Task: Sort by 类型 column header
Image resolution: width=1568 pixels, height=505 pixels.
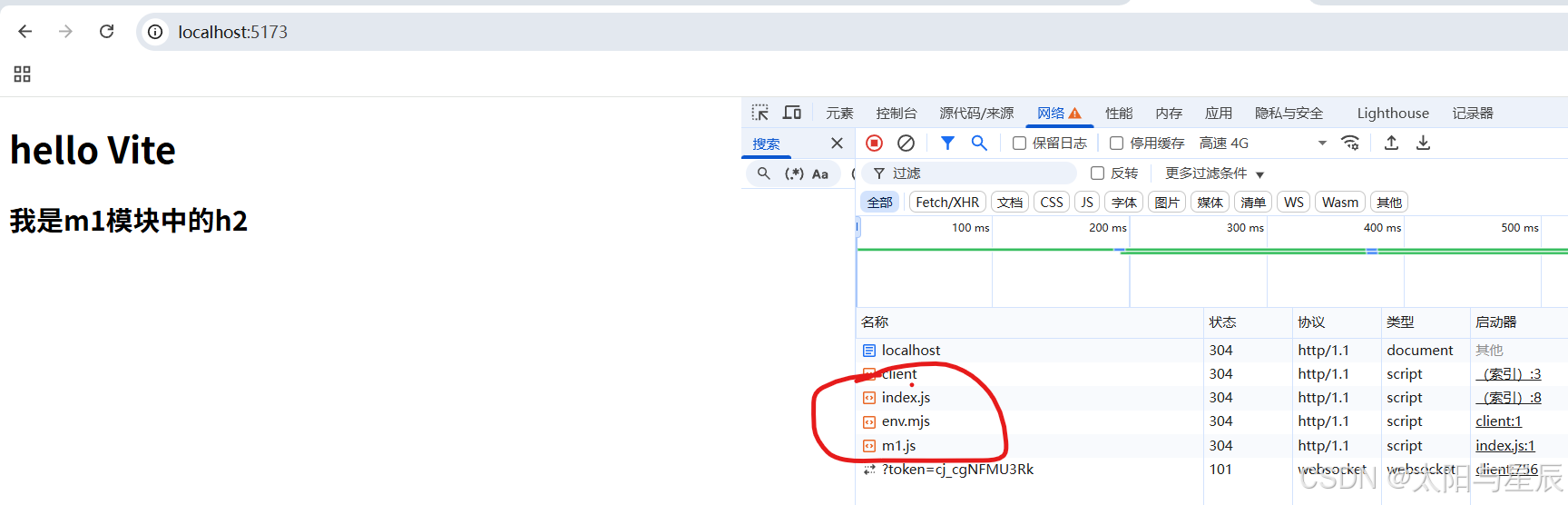Action: pos(1426,322)
